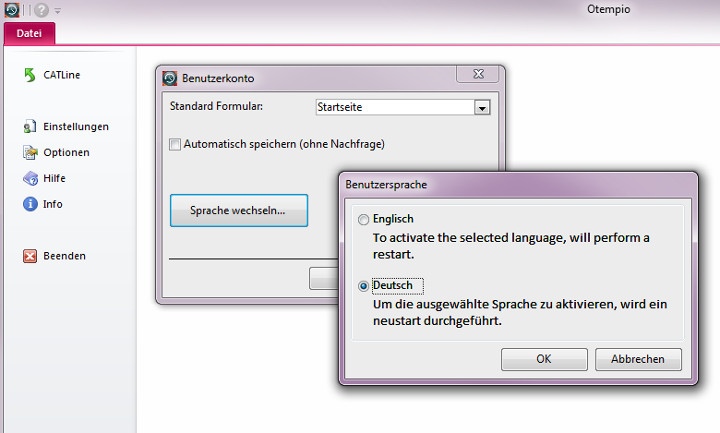This screenshot has width=720, height=433.
Task: Confirm language with the OK button
Action: 543,359
